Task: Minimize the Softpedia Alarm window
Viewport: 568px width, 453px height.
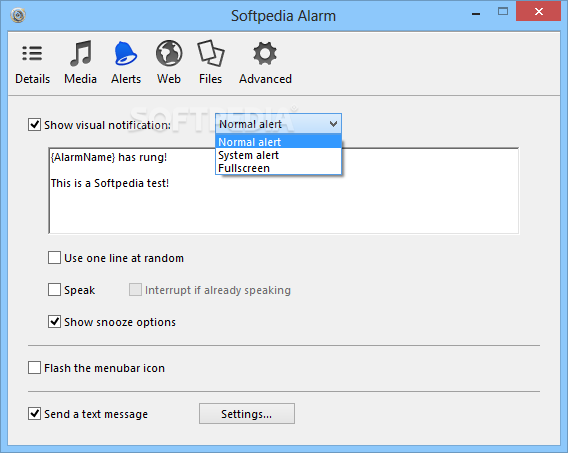Action: click(476, 13)
